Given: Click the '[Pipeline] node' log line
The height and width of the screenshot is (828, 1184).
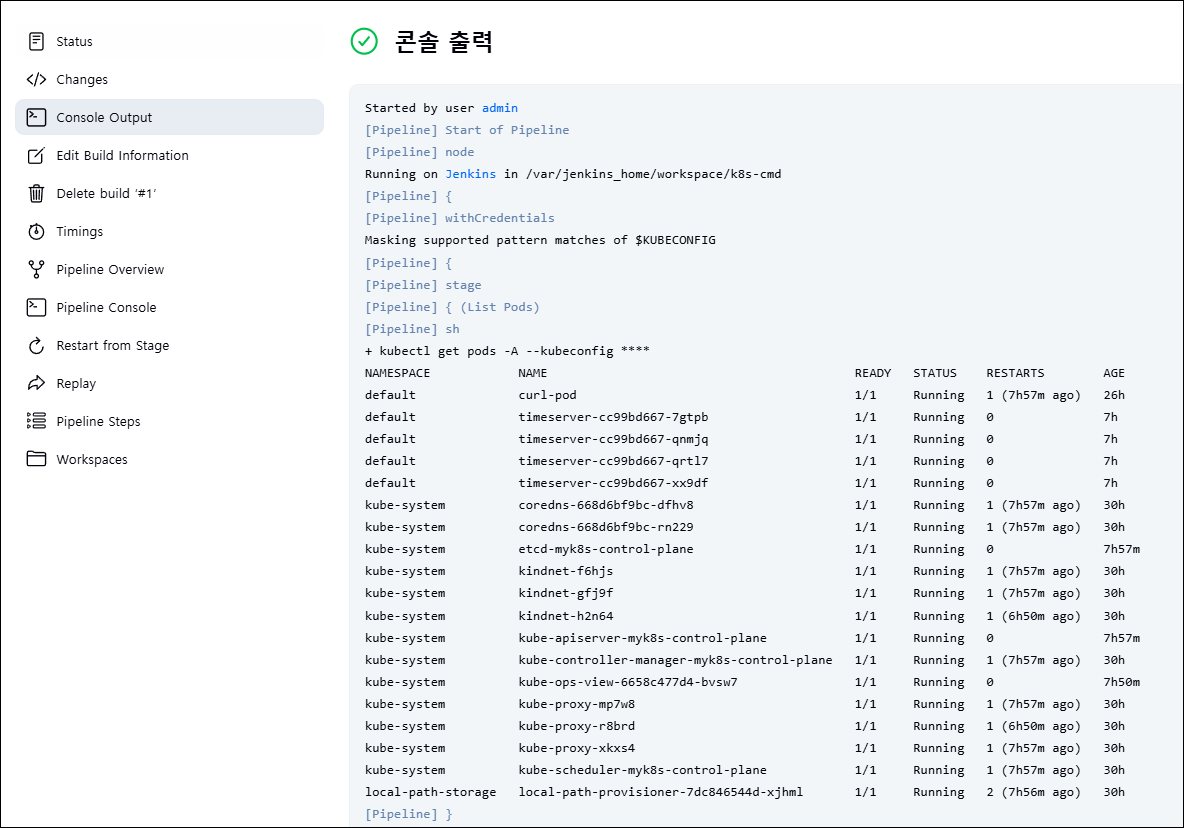Looking at the screenshot, I should (x=419, y=152).
